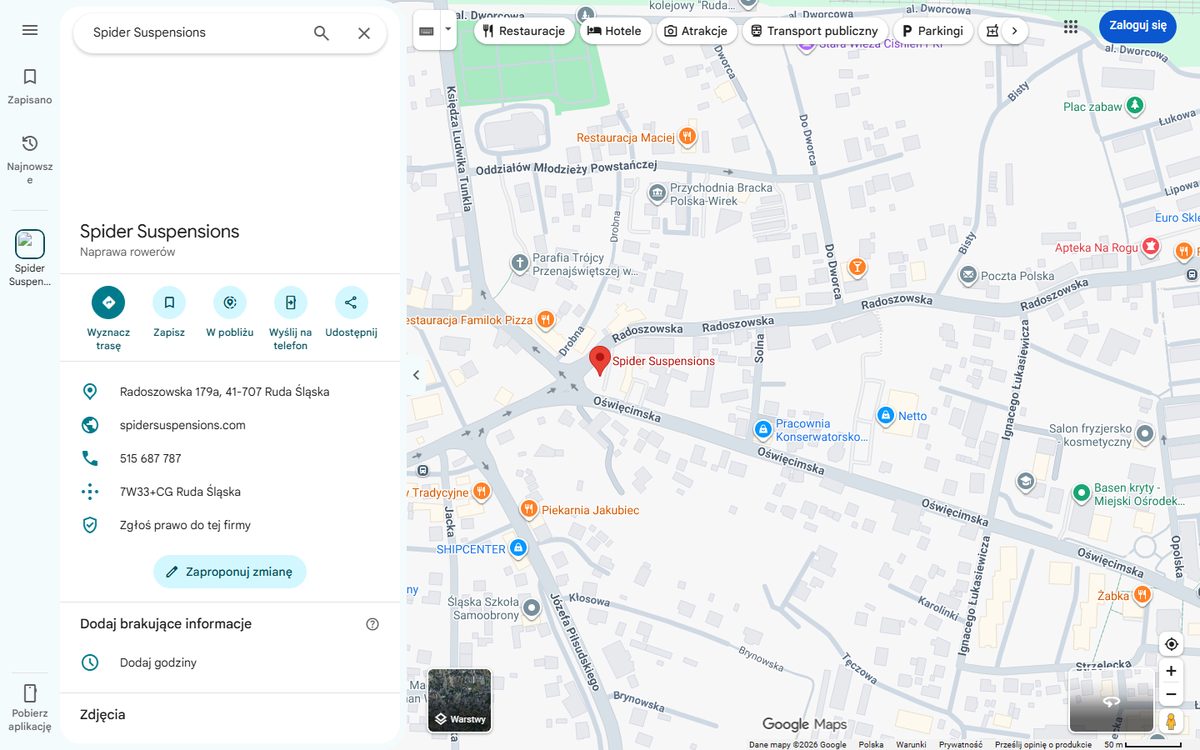Select the Hotele category chip

[x=614, y=31]
